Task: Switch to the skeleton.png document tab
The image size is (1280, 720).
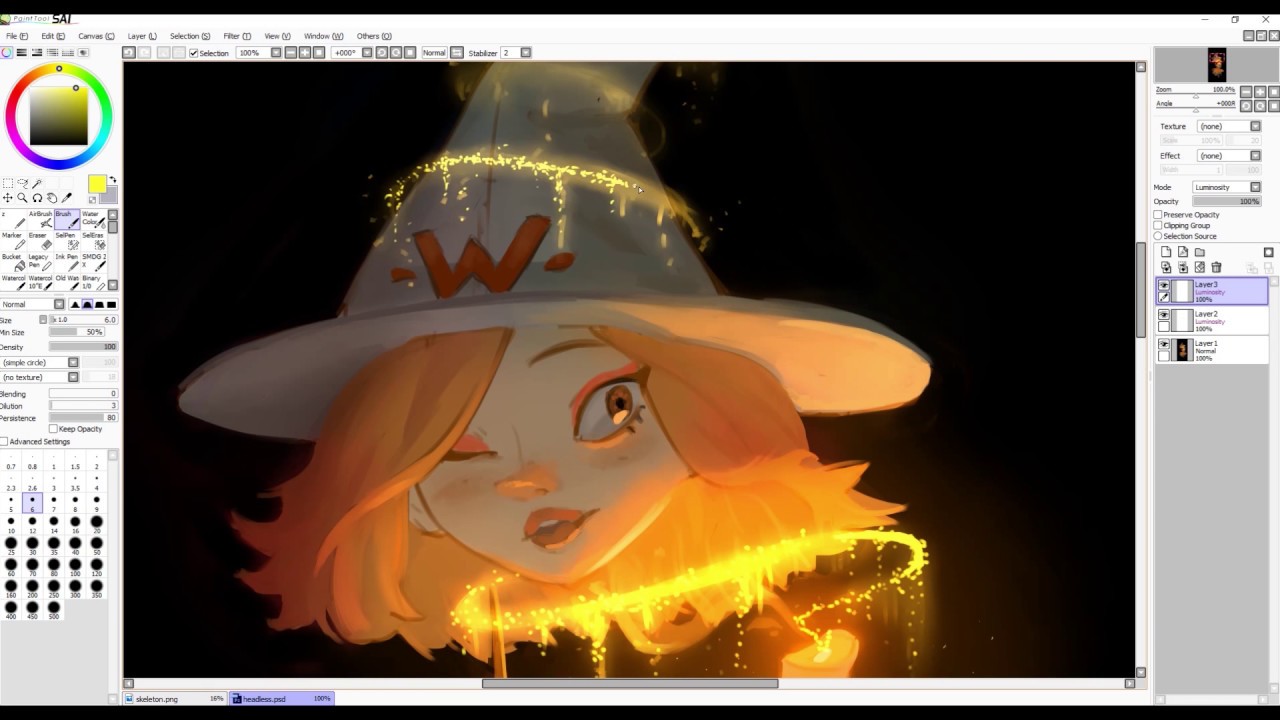Action: pos(174,699)
